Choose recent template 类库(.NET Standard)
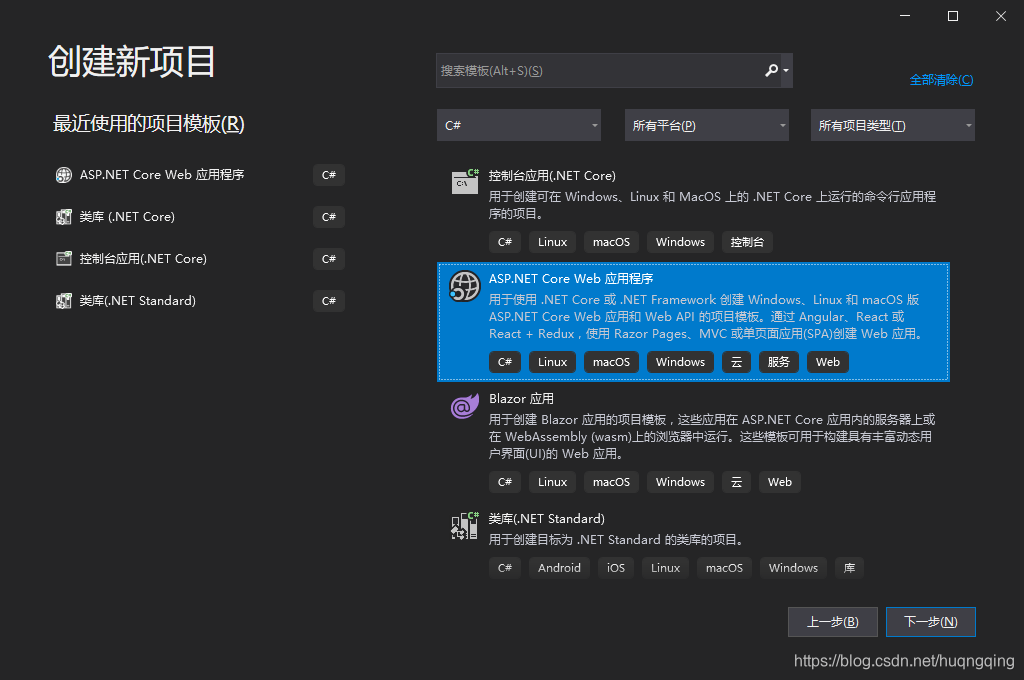The width and height of the screenshot is (1024, 680). (x=138, y=301)
